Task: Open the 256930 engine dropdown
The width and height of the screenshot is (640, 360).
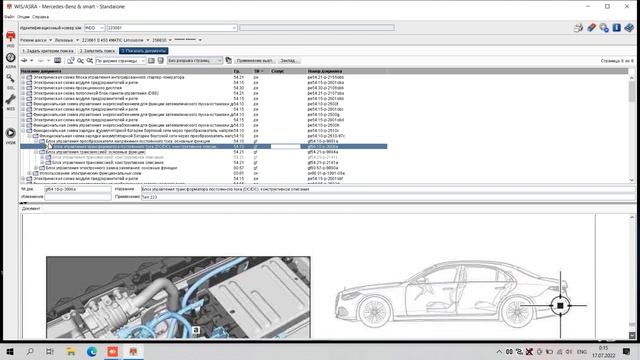Action: (x=170, y=40)
